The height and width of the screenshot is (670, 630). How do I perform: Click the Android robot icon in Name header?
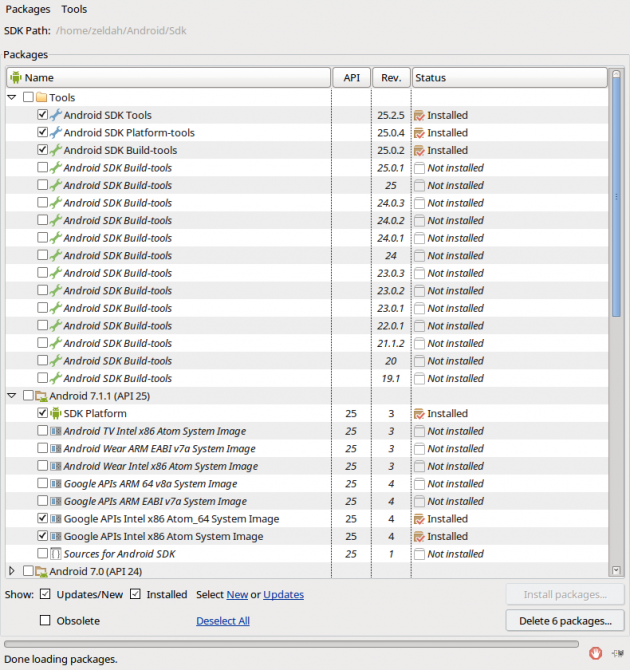click(x=16, y=78)
